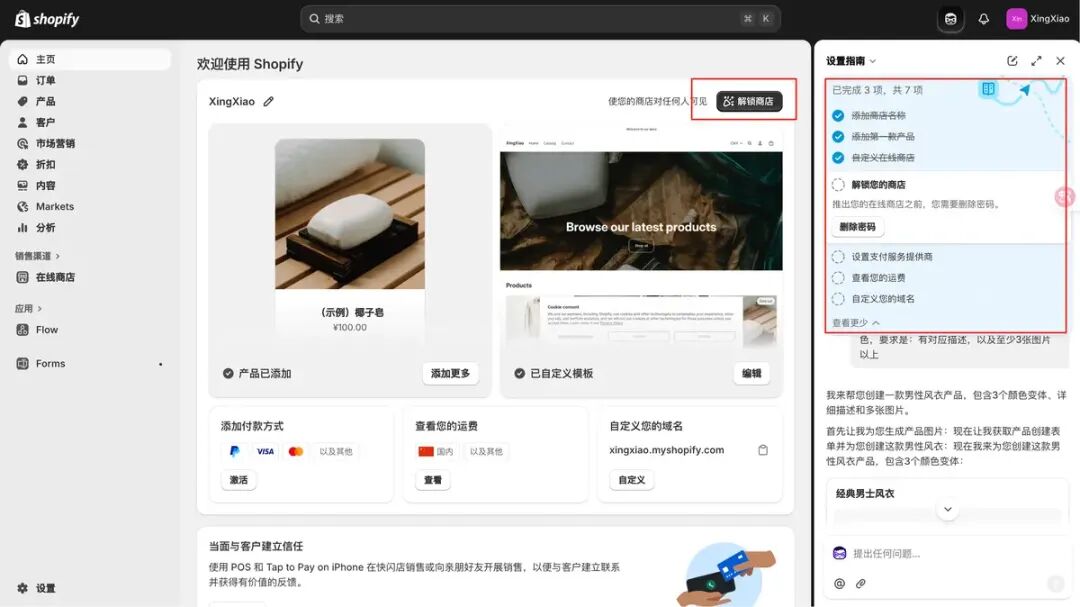Open the notifications bell
The width and height of the screenshot is (1080, 607).
pyautogui.click(x=984, y=19)
